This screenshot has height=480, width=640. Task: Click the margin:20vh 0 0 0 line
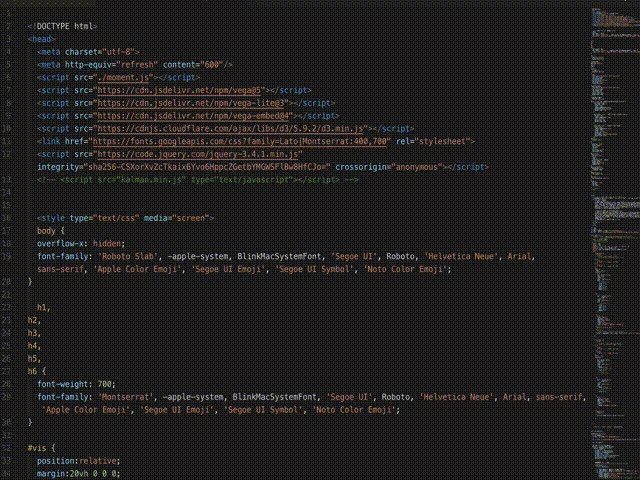pyautogui.click(x=78, y=473)
